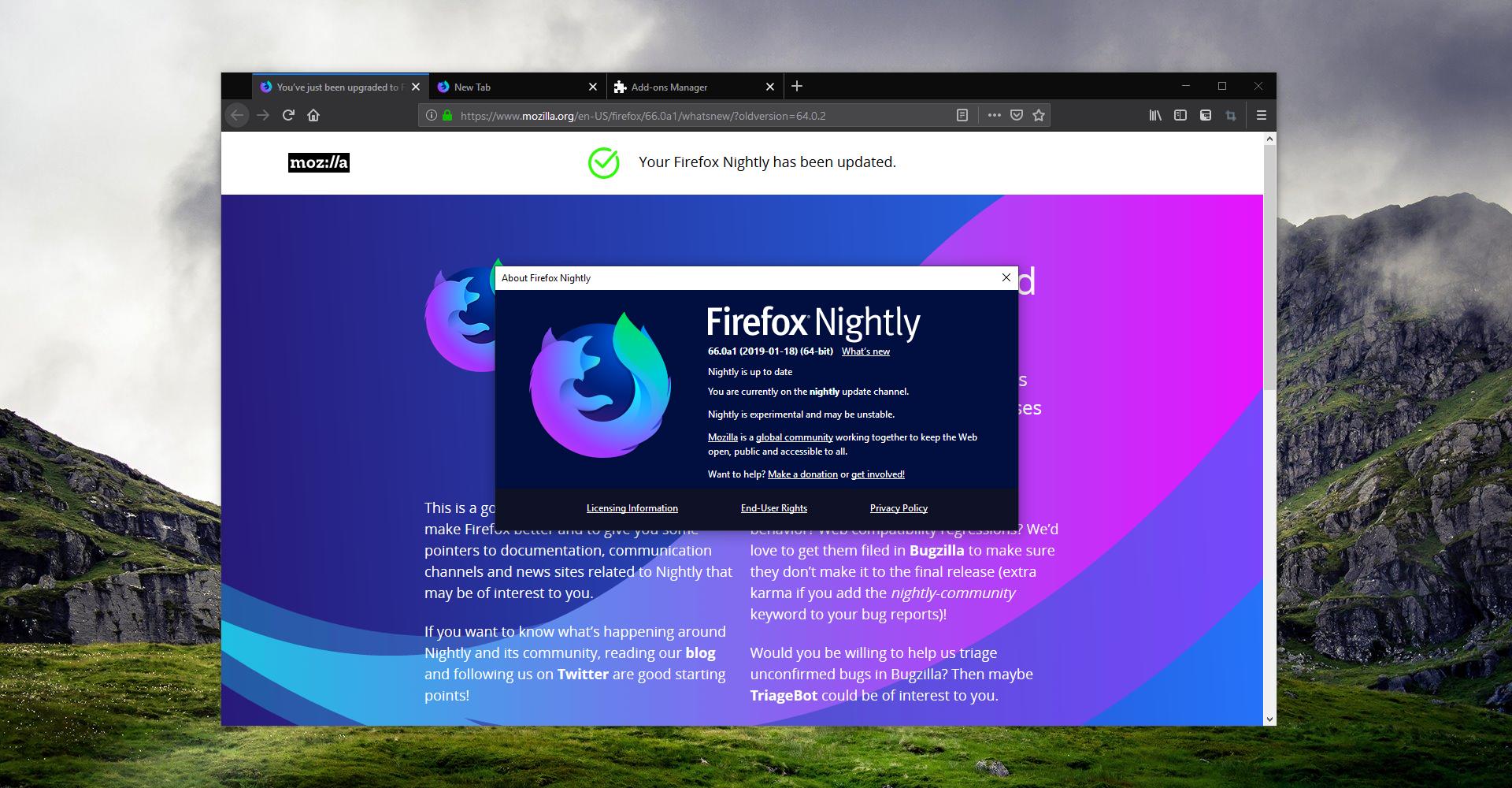Screen dimensions: 1512x788
Task: Bookmark this page with the star
Action: (1038, 115)
